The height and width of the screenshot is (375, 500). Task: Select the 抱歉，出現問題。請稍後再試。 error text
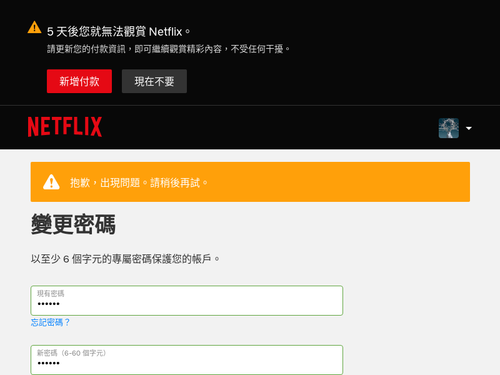point(139,183)
